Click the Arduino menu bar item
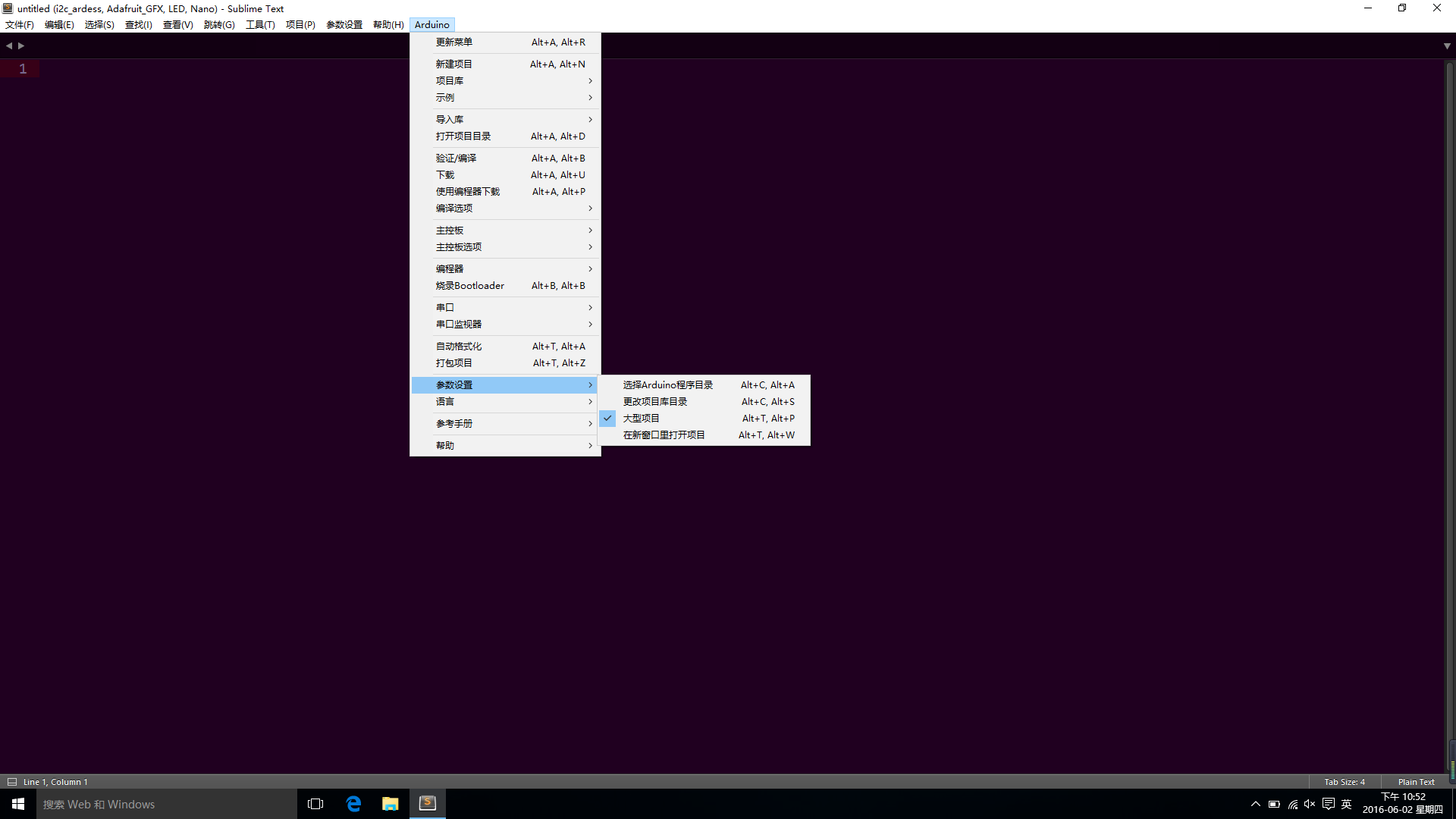The height and width of the screenshot is (819, 1456). click(x=432, y=25)
